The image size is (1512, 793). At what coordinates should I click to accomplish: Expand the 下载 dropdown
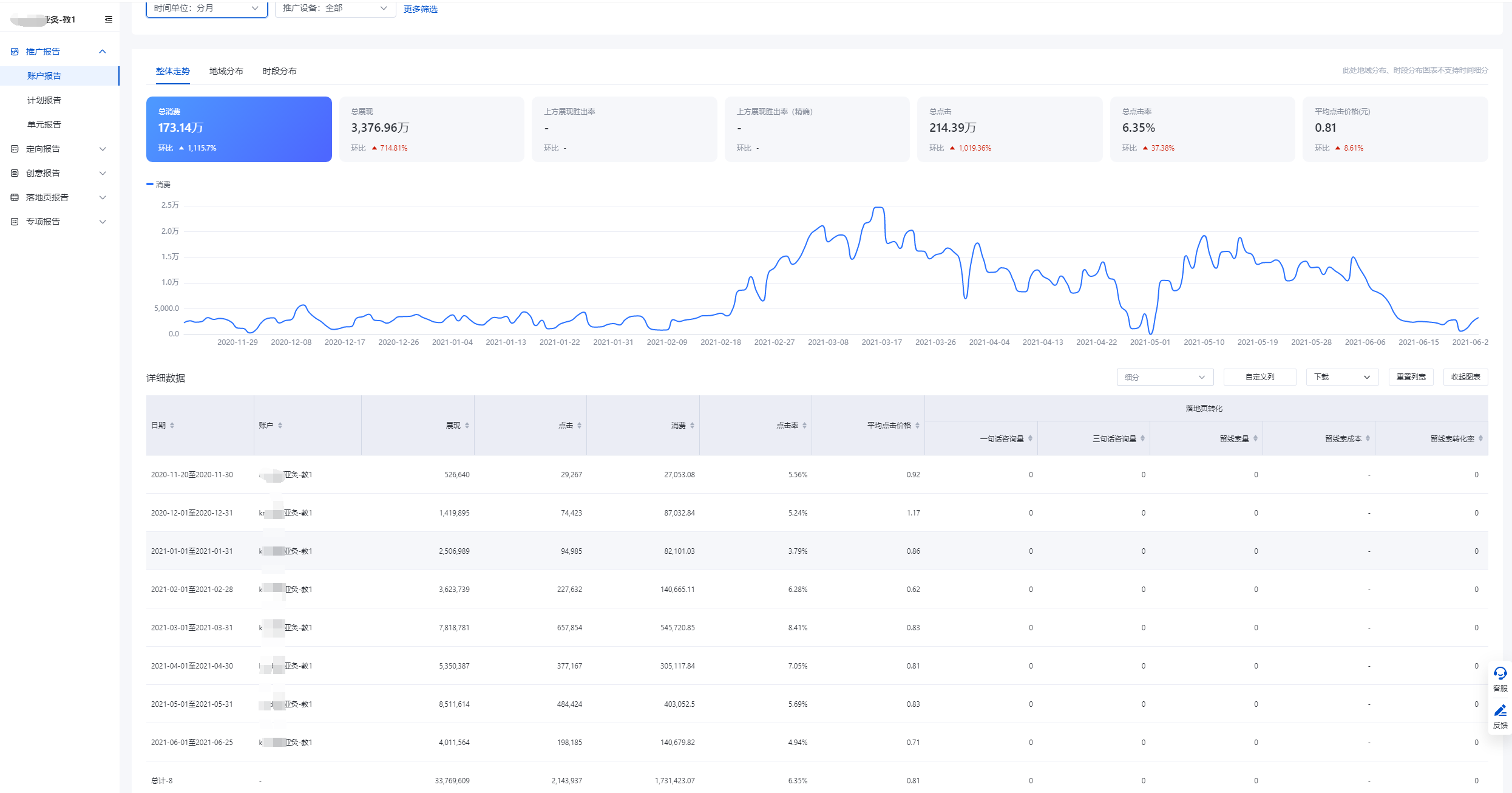click(1341, 377)
